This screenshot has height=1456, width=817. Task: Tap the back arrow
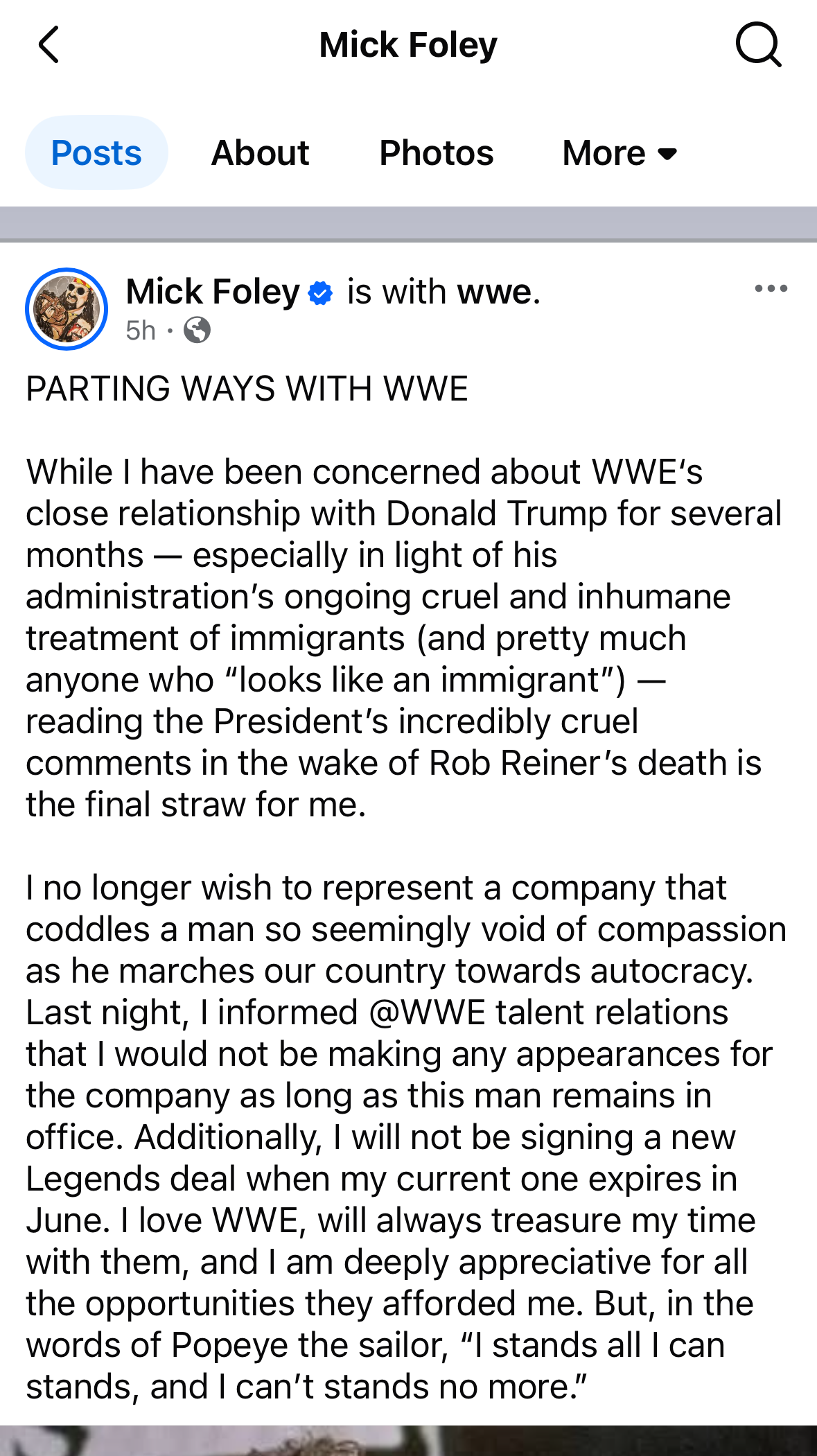pos(49,46)
